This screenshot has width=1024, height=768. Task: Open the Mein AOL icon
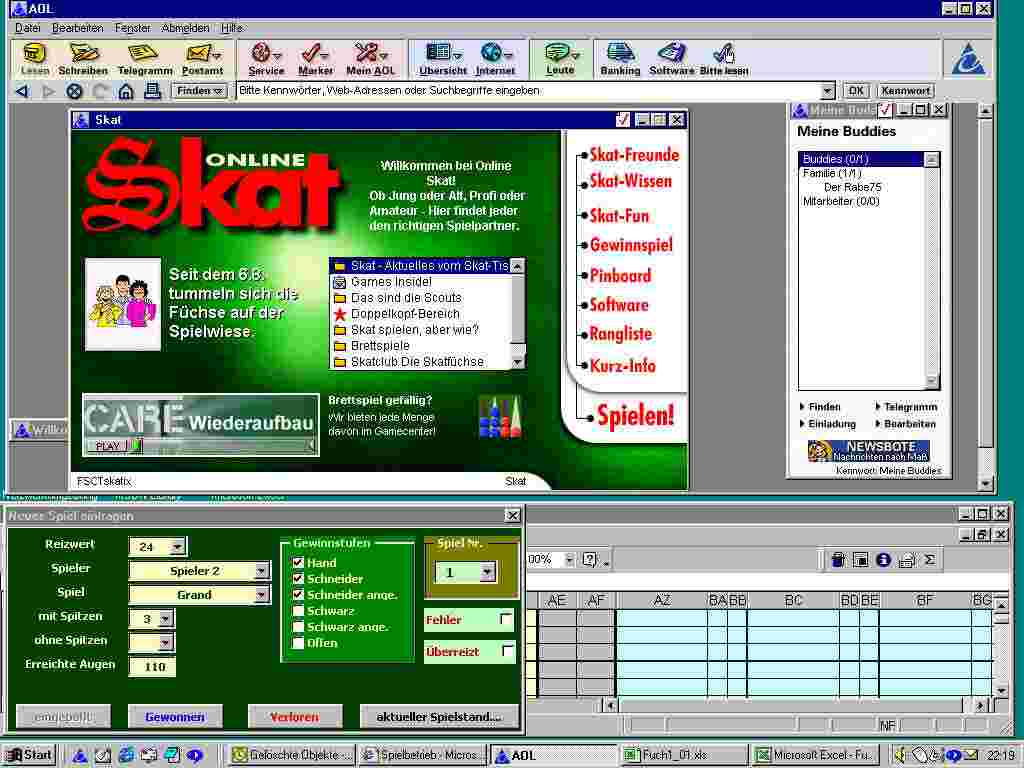(x=370, y=59)
